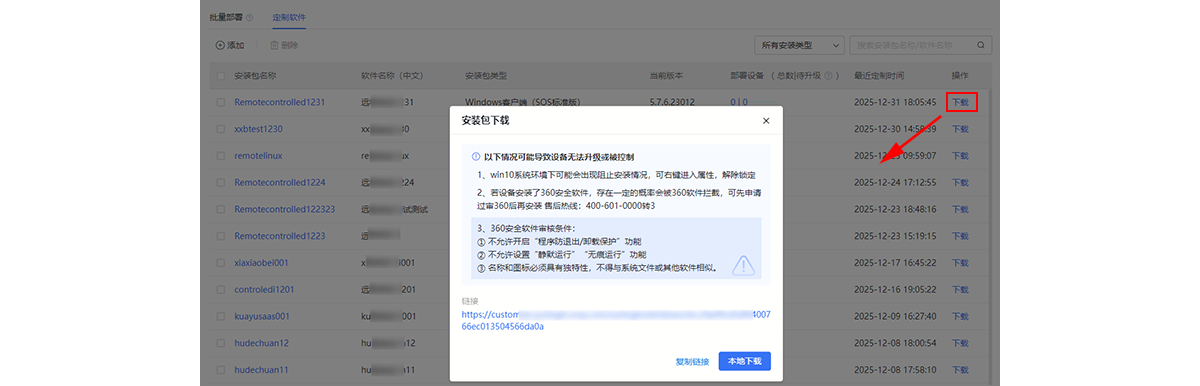Viewport: 1200px width, 386px height.
Task: Click timestamp 2025-12-31 18:05:45
Action: (894, 102)
